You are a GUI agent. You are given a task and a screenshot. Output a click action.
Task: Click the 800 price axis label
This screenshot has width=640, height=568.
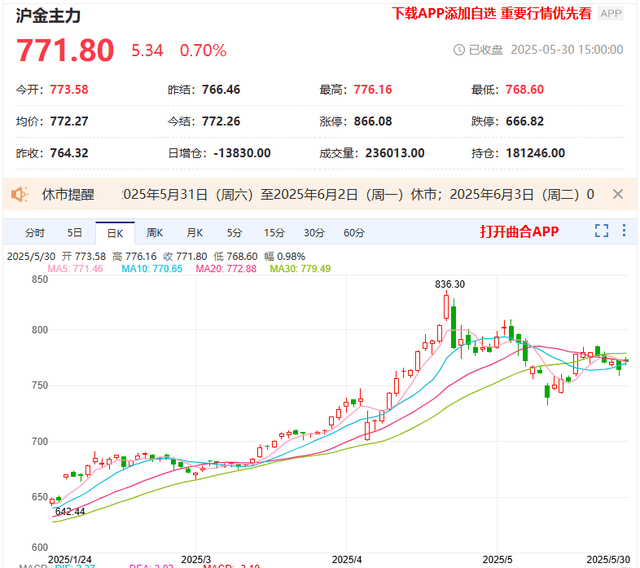(x=40, y=330)
